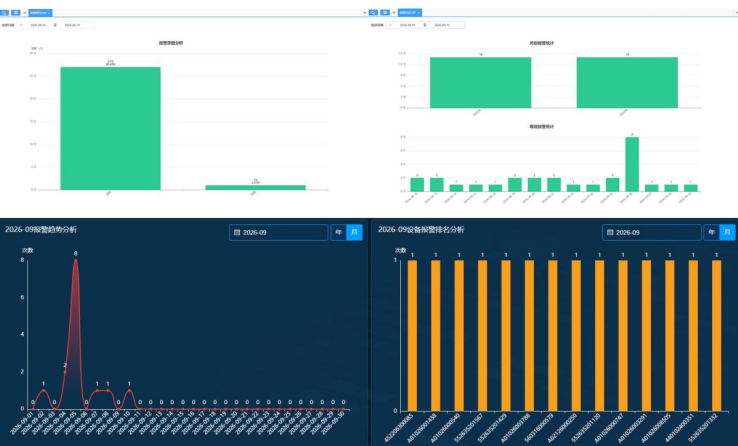The width and height of the screenshot is (738, 446).
Task: Click the first bar in 月份报警统计
Action: (481, 82)
